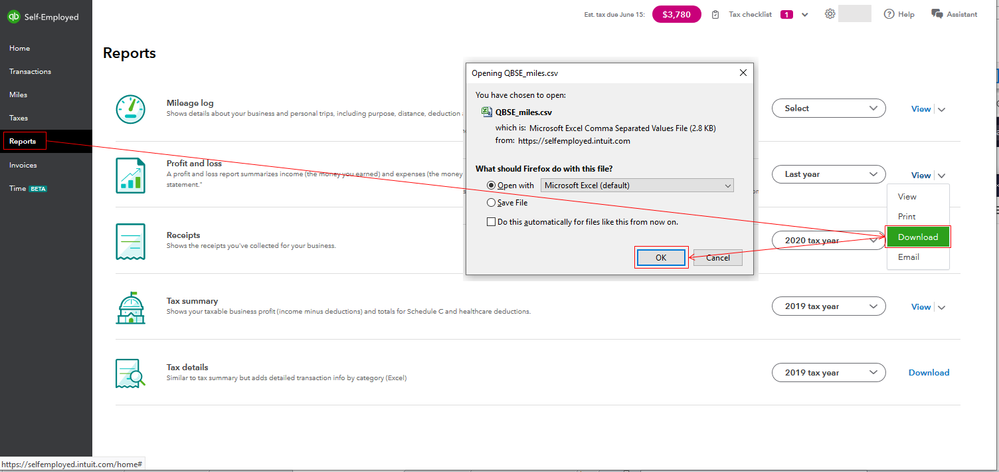Click the QBSE_miles.csv file icon
999x472 pixels.
click(488, 112)
